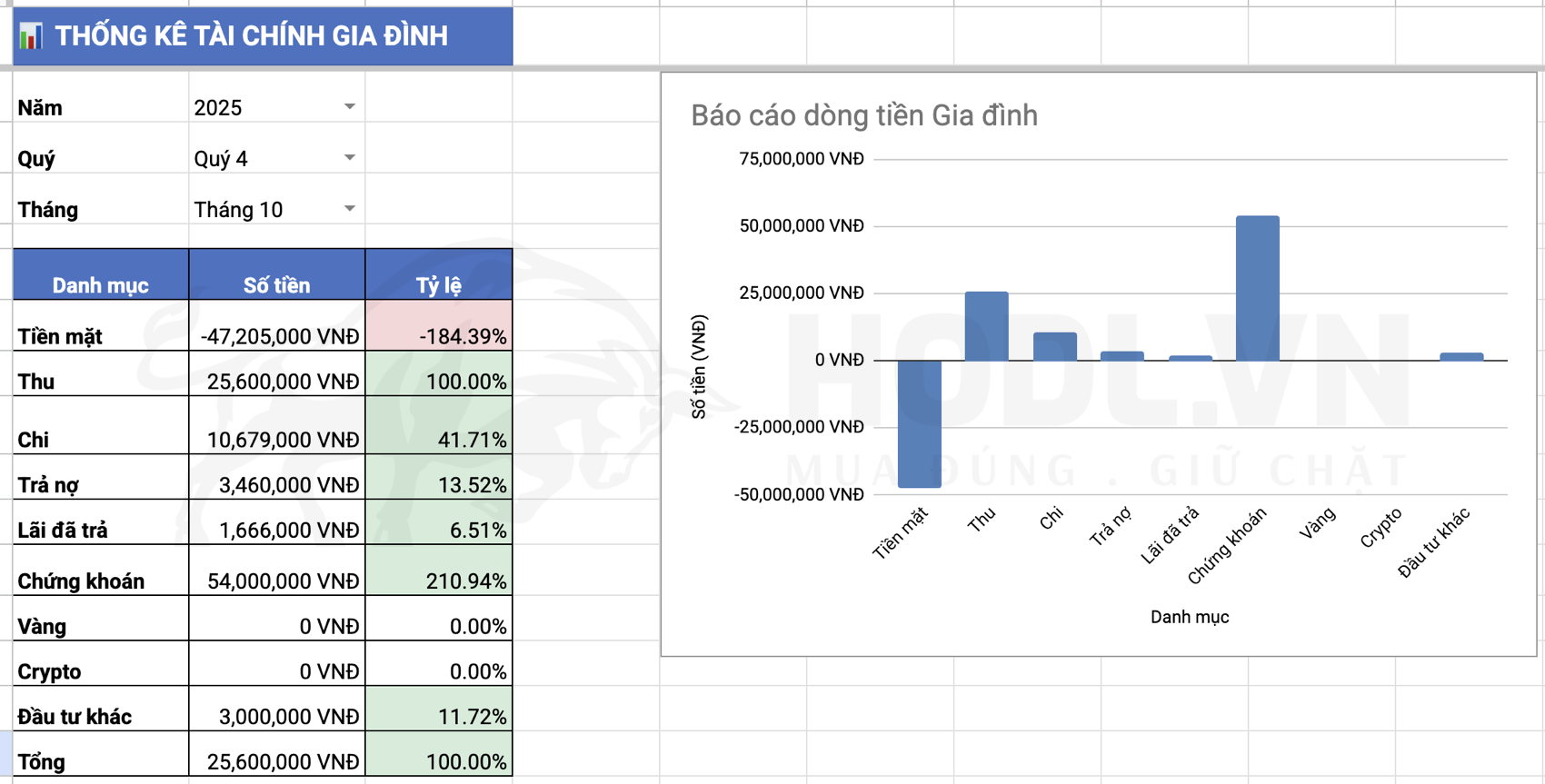The width and height of the screenshot is (1545, 784).
Task: Select the Tỷ lệ table column header
Action: [x=439, y=285]
